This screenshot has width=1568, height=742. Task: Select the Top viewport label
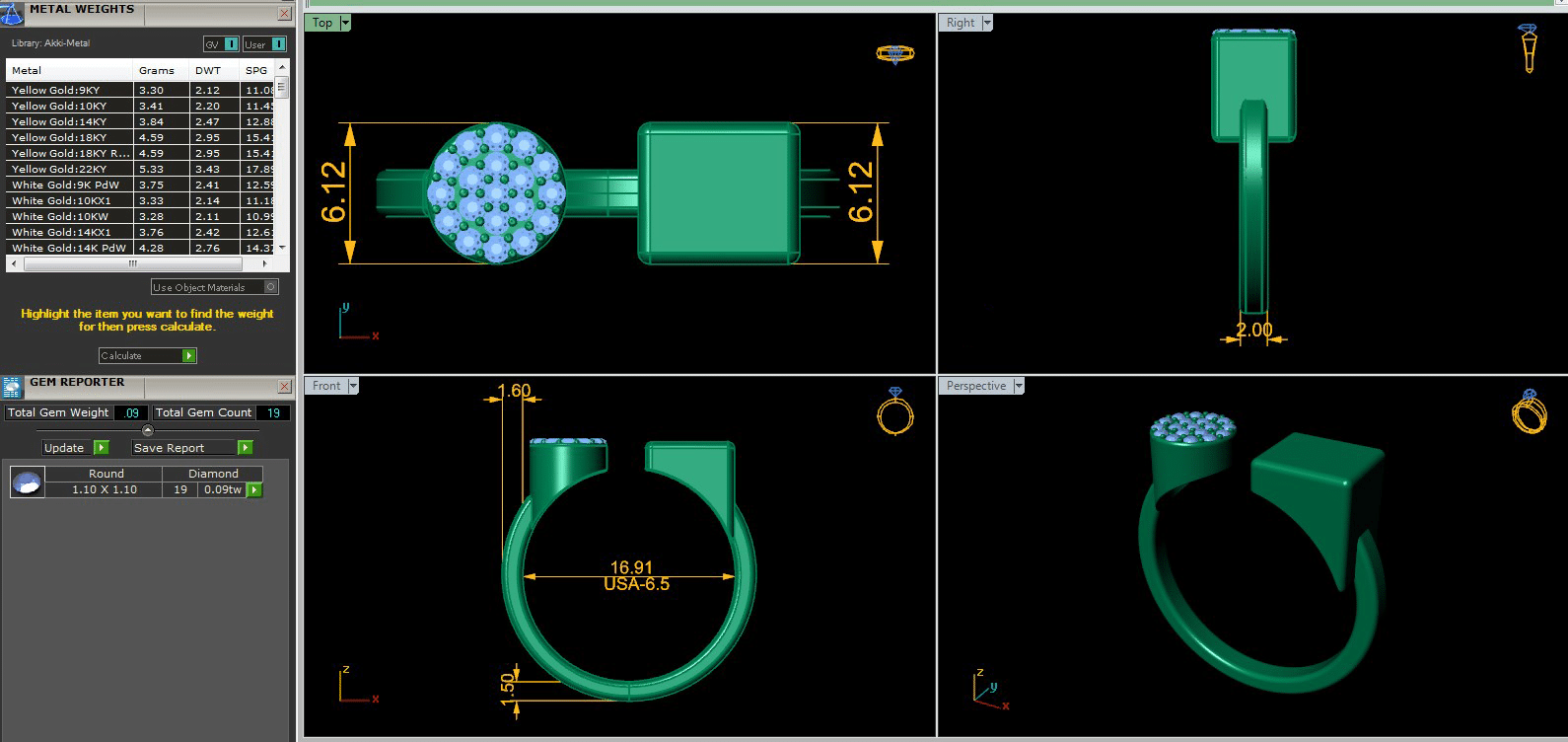pyautogui.click(x=322, y=23)
